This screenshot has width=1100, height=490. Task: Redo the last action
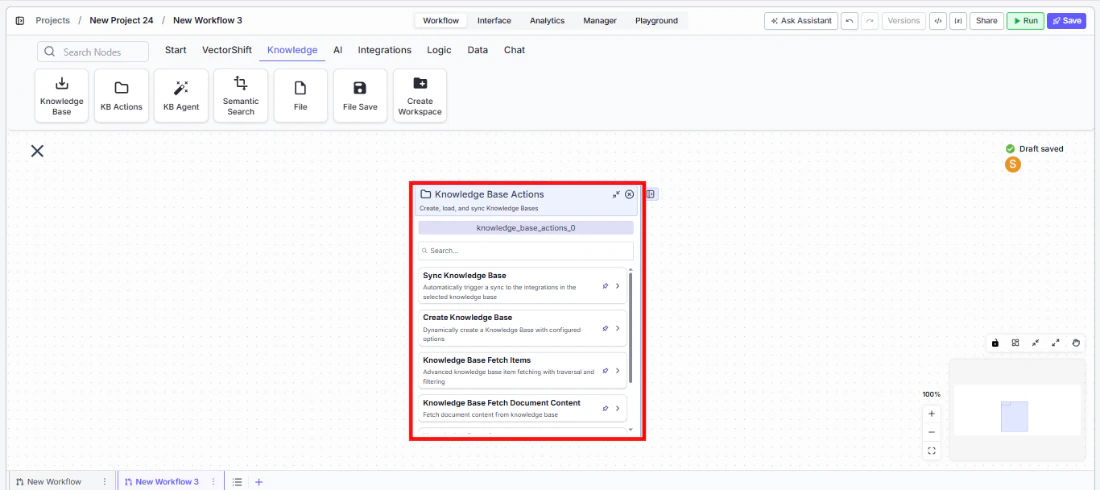[x=870, y=21]
